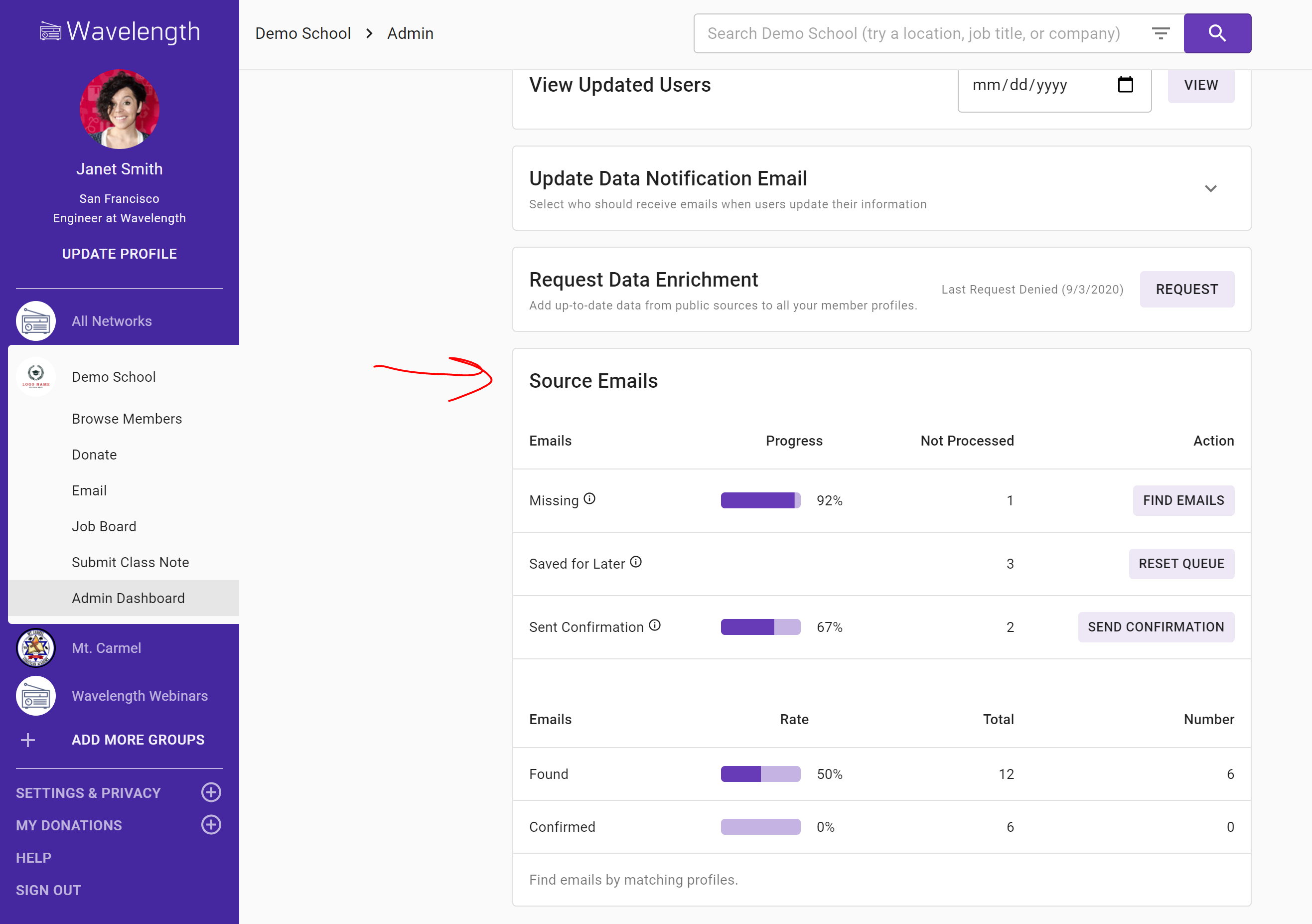Expand the Settings & Privacy section

[211, 792]
